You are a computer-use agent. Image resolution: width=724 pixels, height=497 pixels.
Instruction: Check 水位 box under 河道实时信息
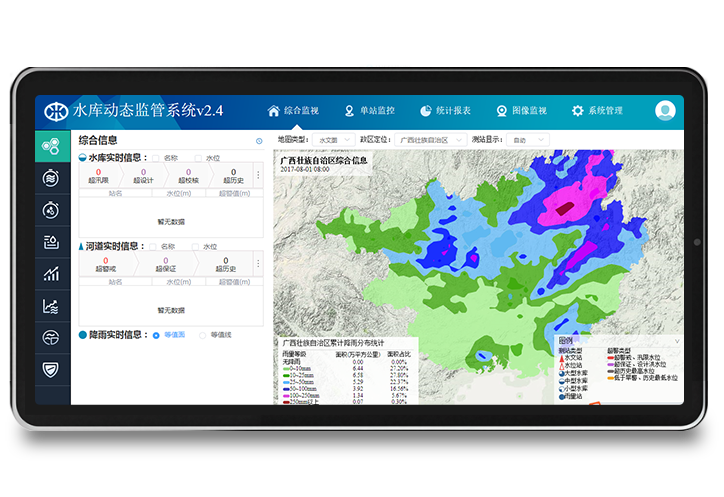click(197, 246)
